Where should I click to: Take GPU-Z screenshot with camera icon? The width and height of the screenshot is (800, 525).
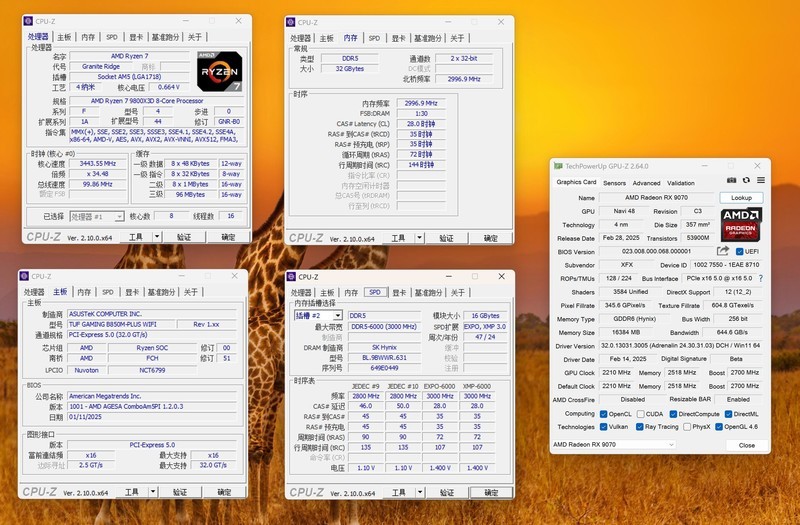coord(732,180)
